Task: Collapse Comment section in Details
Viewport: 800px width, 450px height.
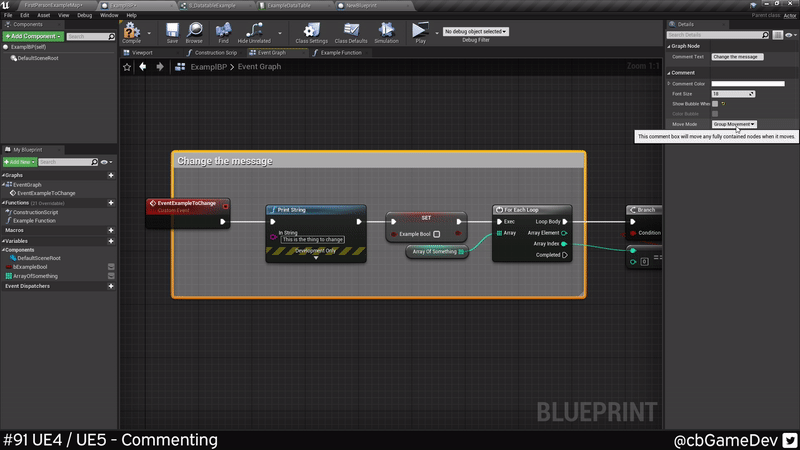Action: click(x=669, y=73)
